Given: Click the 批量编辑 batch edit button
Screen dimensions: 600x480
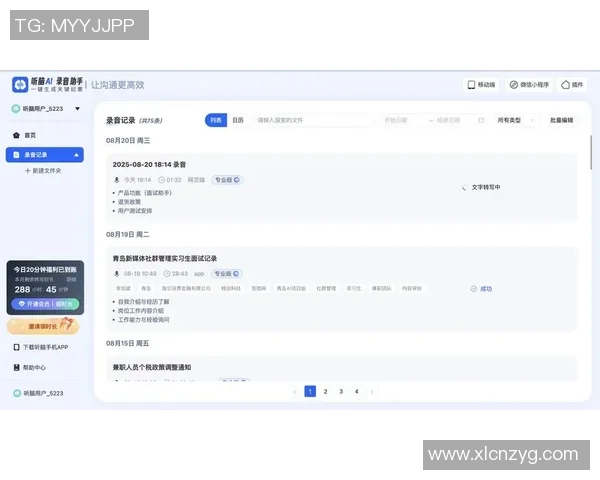Looking at the screenshot, I should (x=561, y=120).
